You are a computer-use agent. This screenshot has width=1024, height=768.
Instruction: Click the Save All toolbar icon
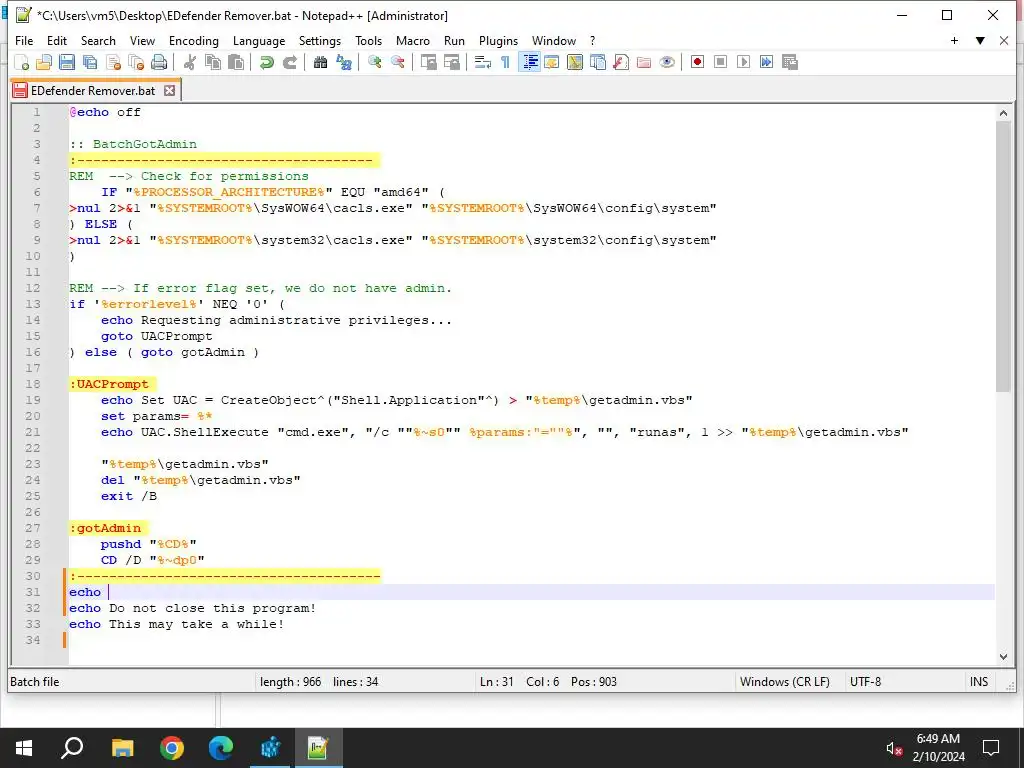(89, 62)
